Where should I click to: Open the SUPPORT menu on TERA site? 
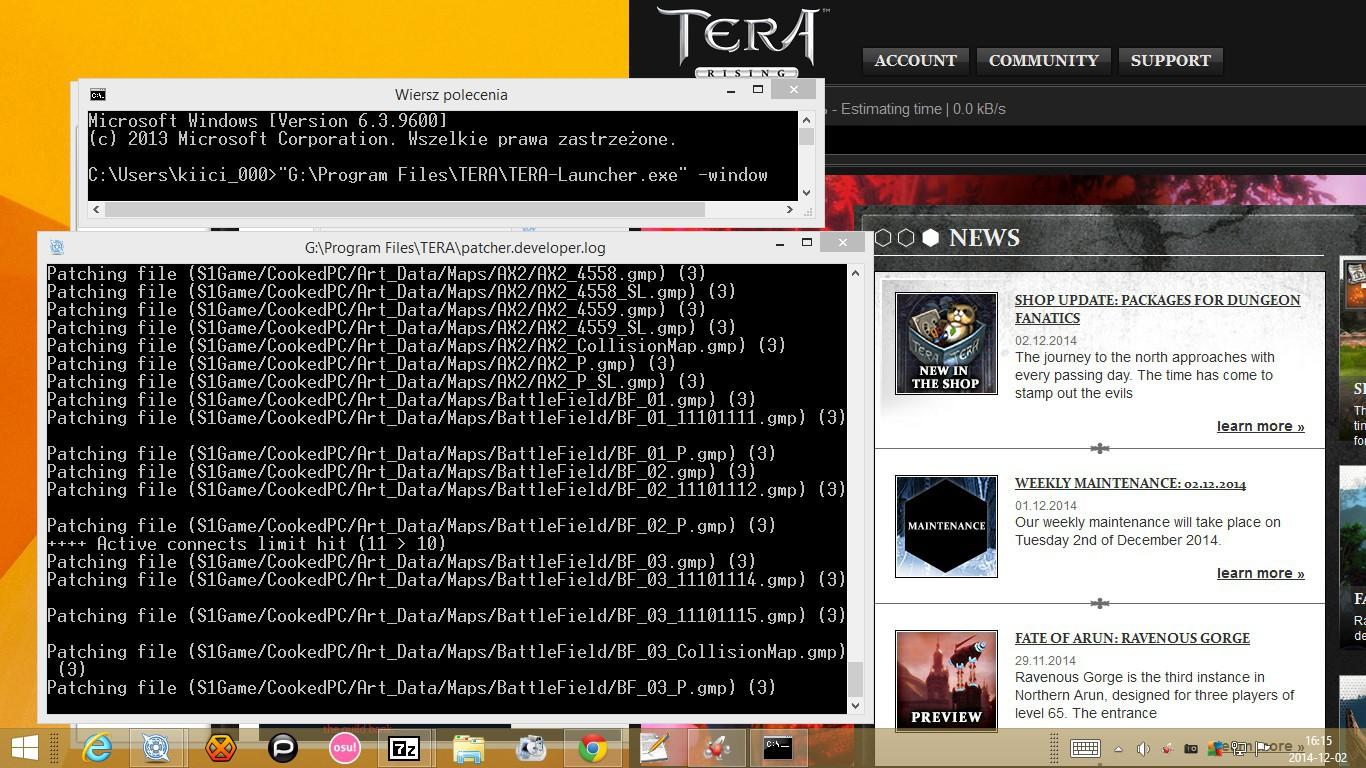[1170, 60]
